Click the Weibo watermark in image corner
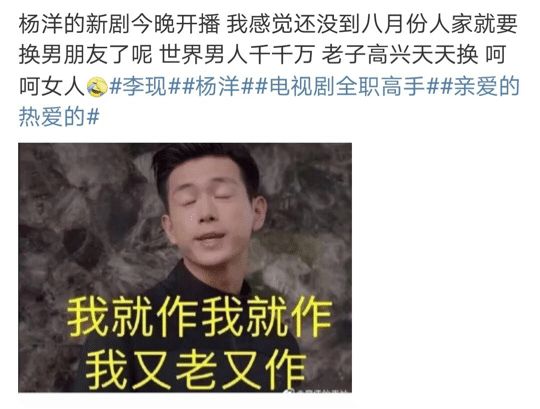This screenshot has width=540, height=409. [319, 389]
